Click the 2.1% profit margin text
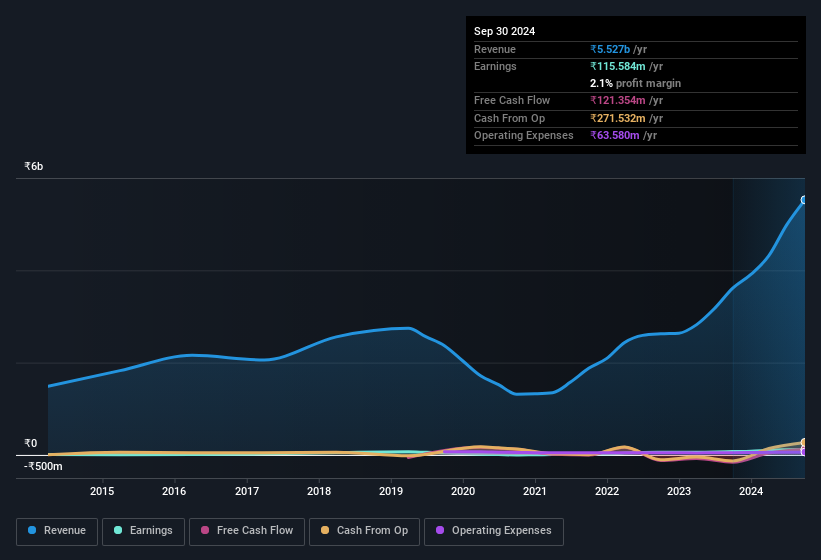821x560 pixels. click(635, 83)
